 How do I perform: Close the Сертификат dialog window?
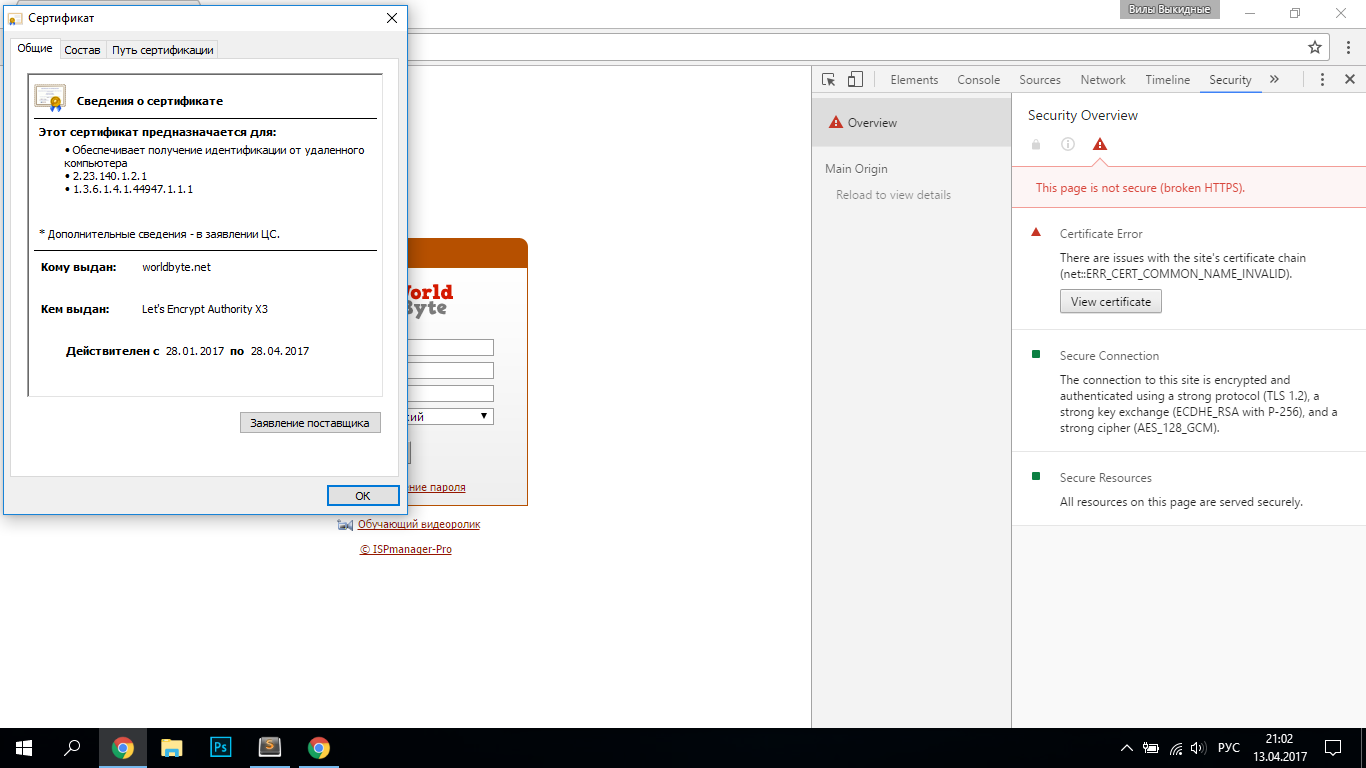pos(392,18)
